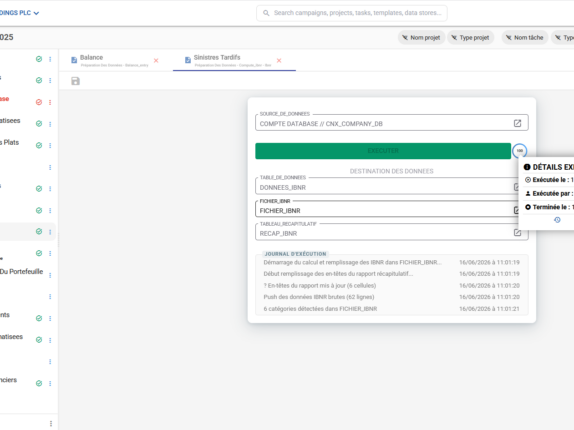
Task: Close the Balance tab
Action: pyautogui.click(x=156, y=60)
